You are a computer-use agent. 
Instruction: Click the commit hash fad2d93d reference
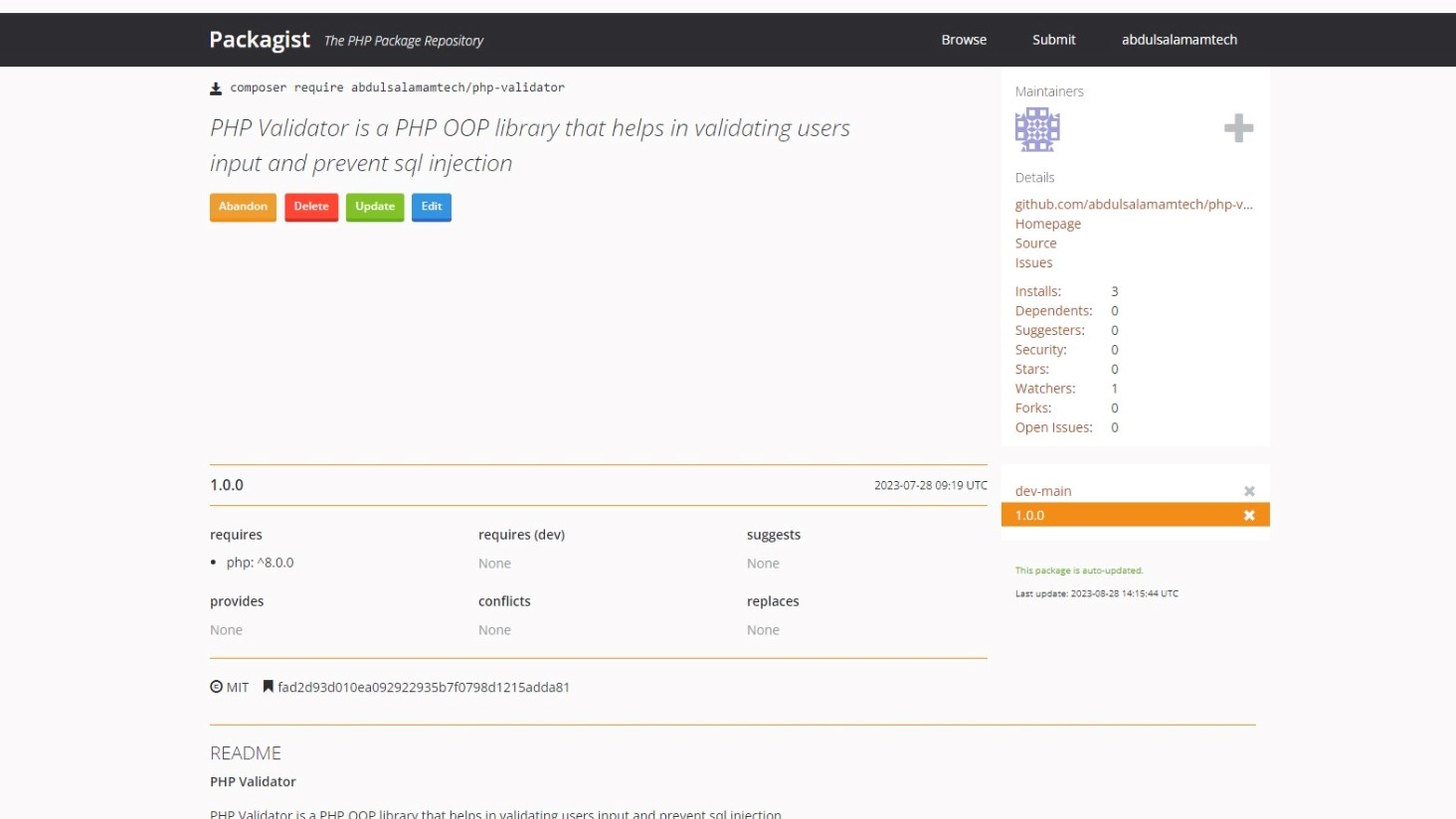click(x=424, y=687)
